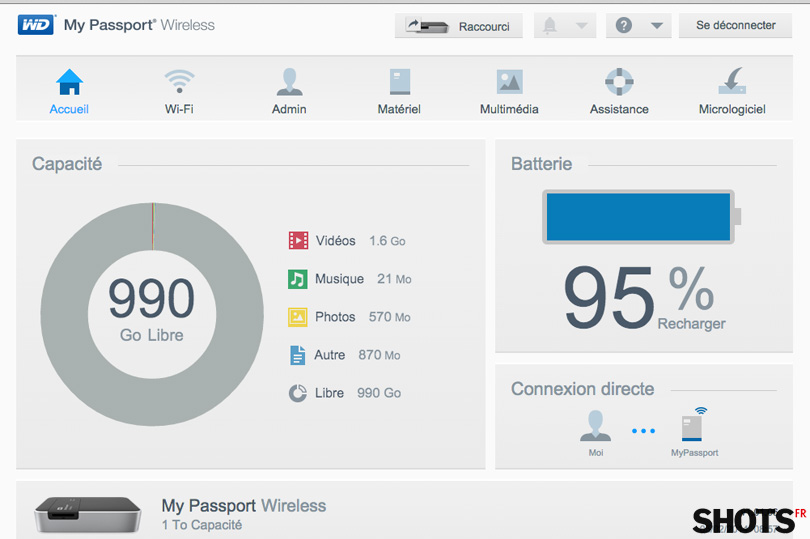Switch to the Assistance tab label

(619, 109)
